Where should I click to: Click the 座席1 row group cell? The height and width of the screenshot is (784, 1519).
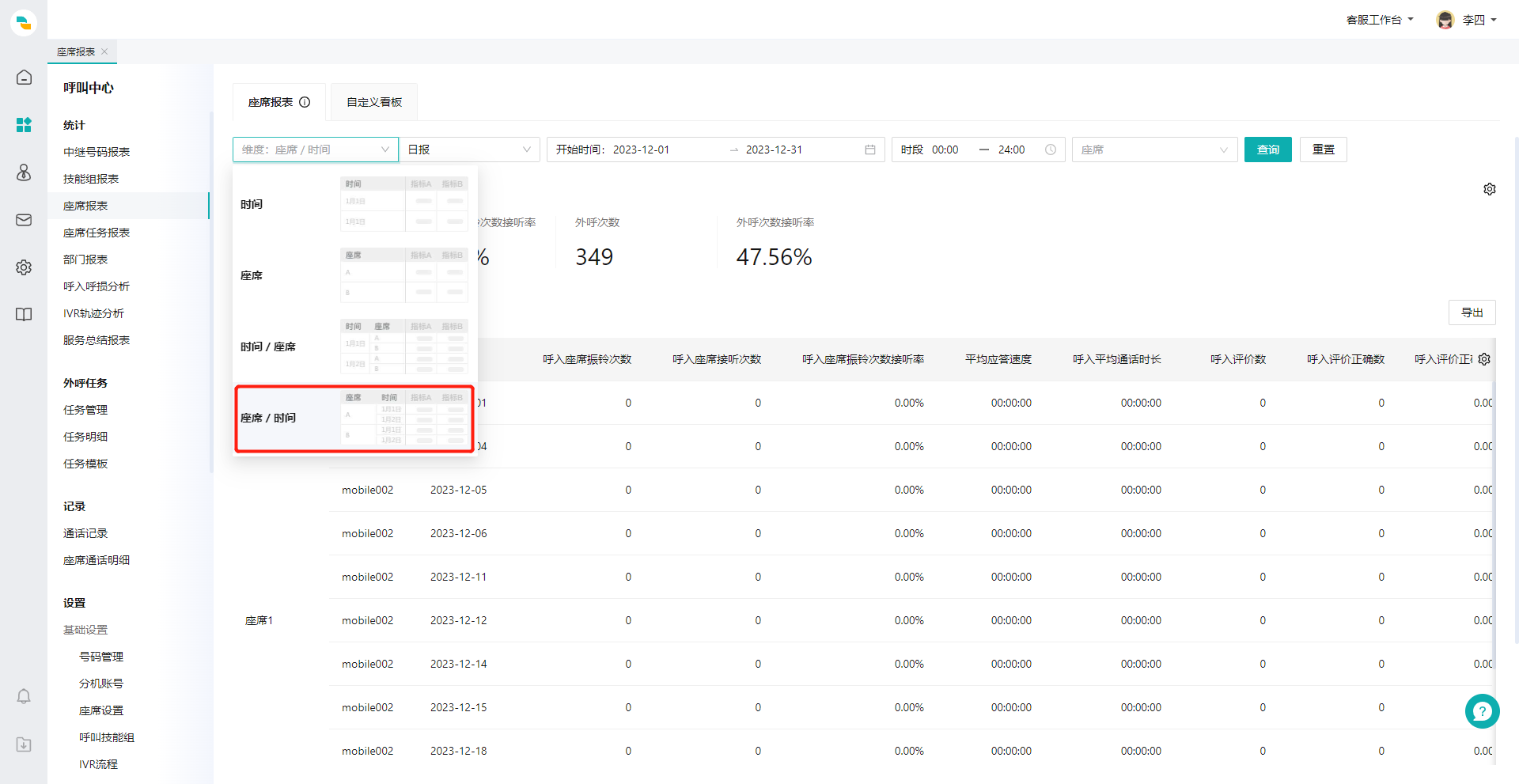click(x=259, y=620)
